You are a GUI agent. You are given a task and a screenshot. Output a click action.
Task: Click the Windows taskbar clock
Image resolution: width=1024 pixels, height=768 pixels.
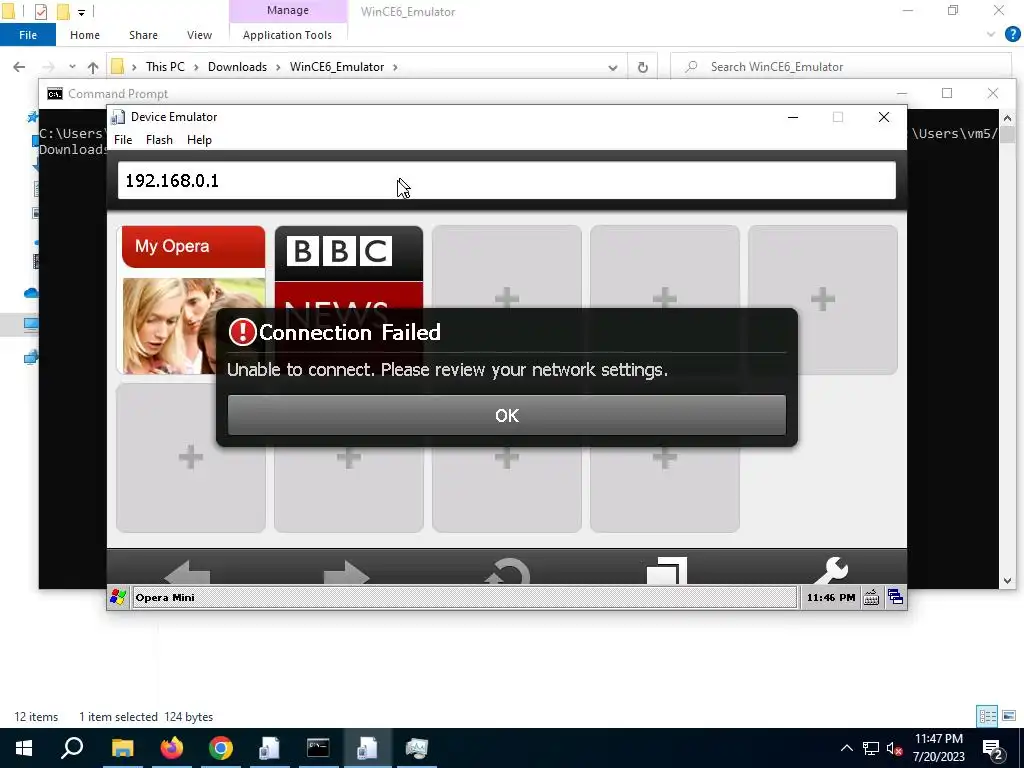938,748
